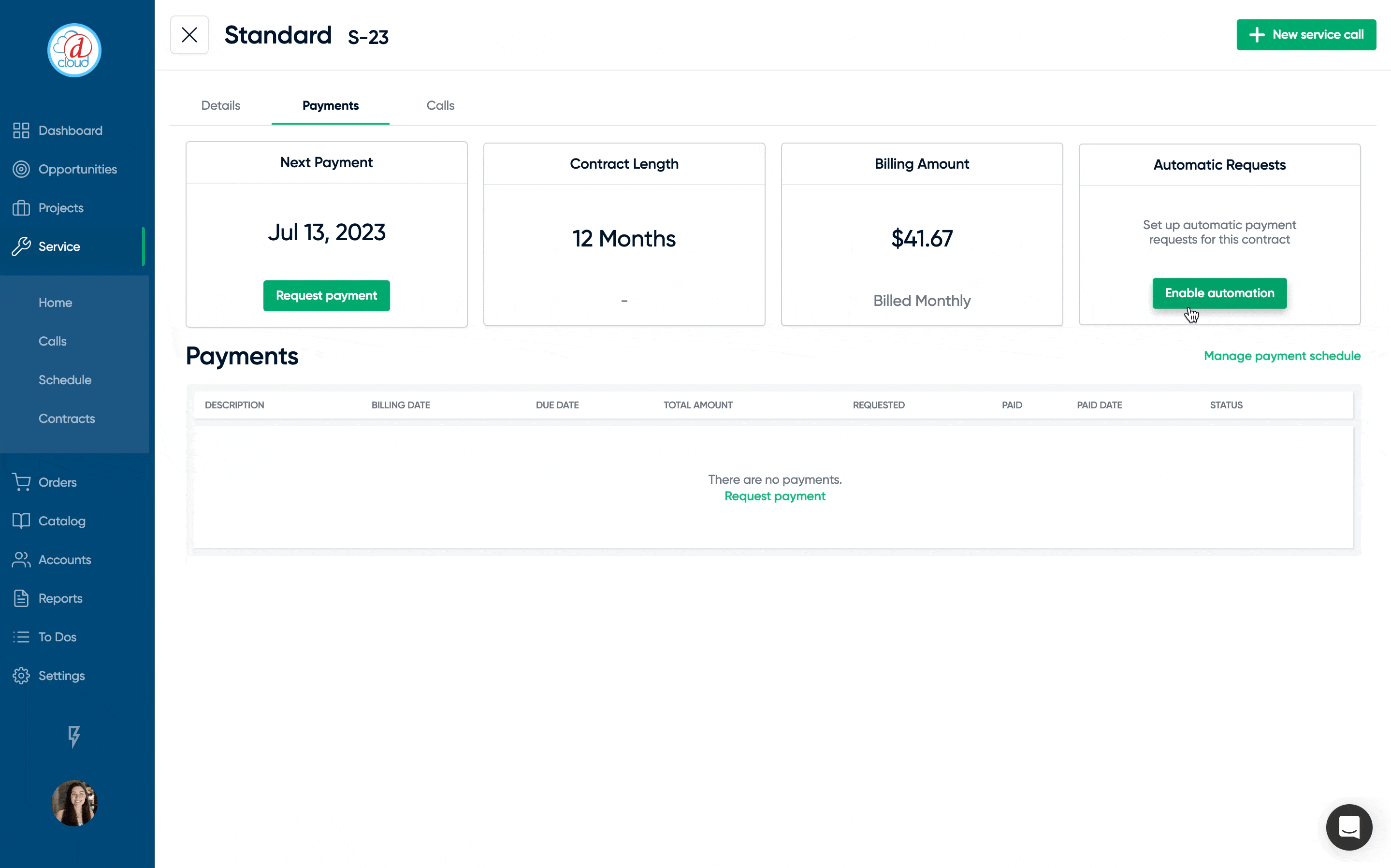
Task: Click the Orders cart icon
Action: [21, 482]
